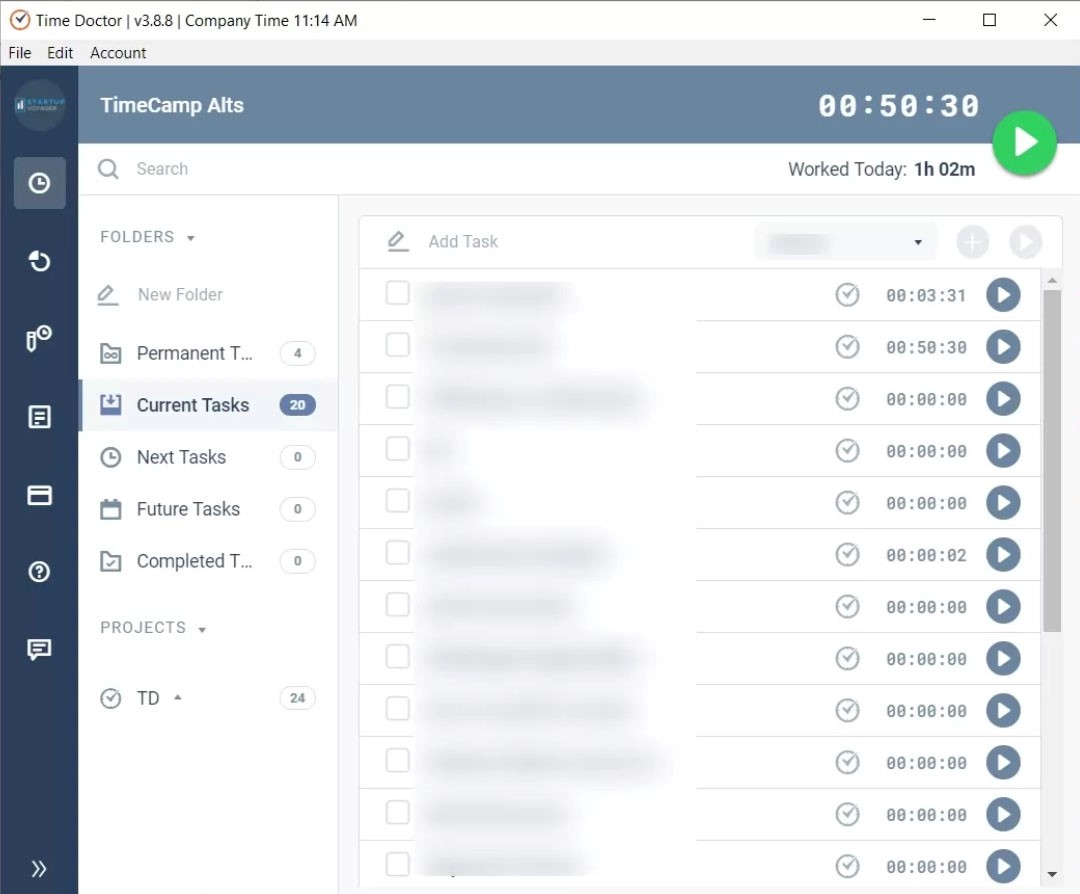Click the Current Tasks count badge 20
This screenshot has height=894, width=1080.
pyautogui.click(x=298, y=405)
